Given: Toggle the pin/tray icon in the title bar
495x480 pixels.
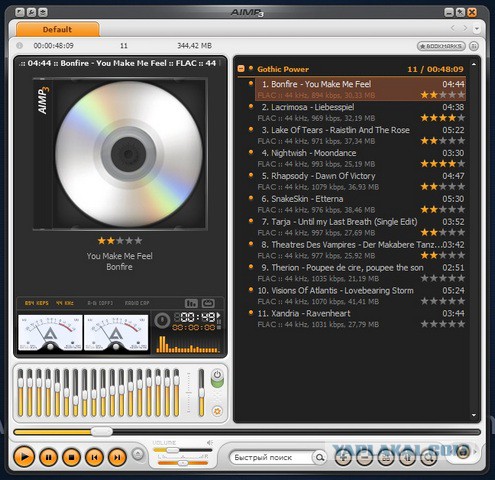Looking at the screenshot, I should point(460,13).
